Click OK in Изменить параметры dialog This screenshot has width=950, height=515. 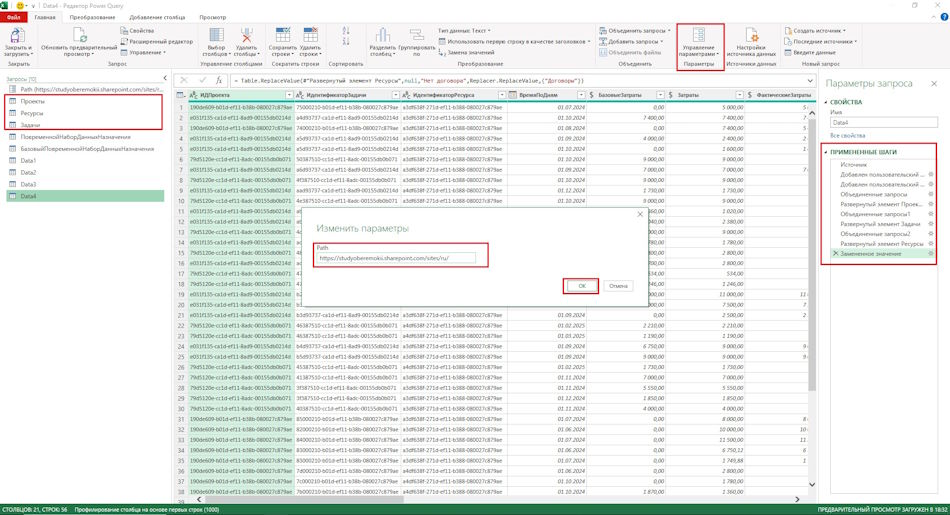582,286
